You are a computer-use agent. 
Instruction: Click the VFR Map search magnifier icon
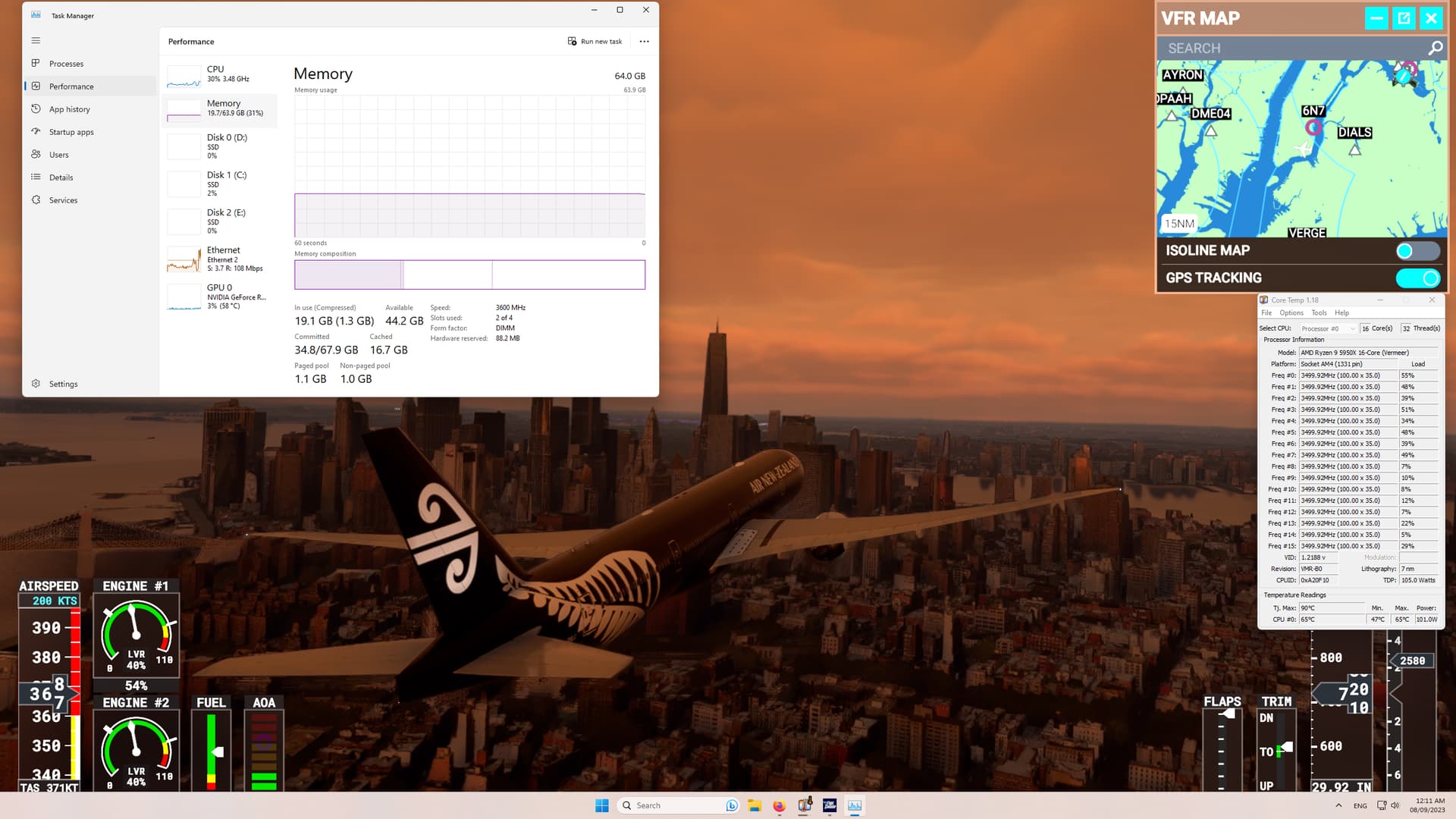tap(1435, 49)
